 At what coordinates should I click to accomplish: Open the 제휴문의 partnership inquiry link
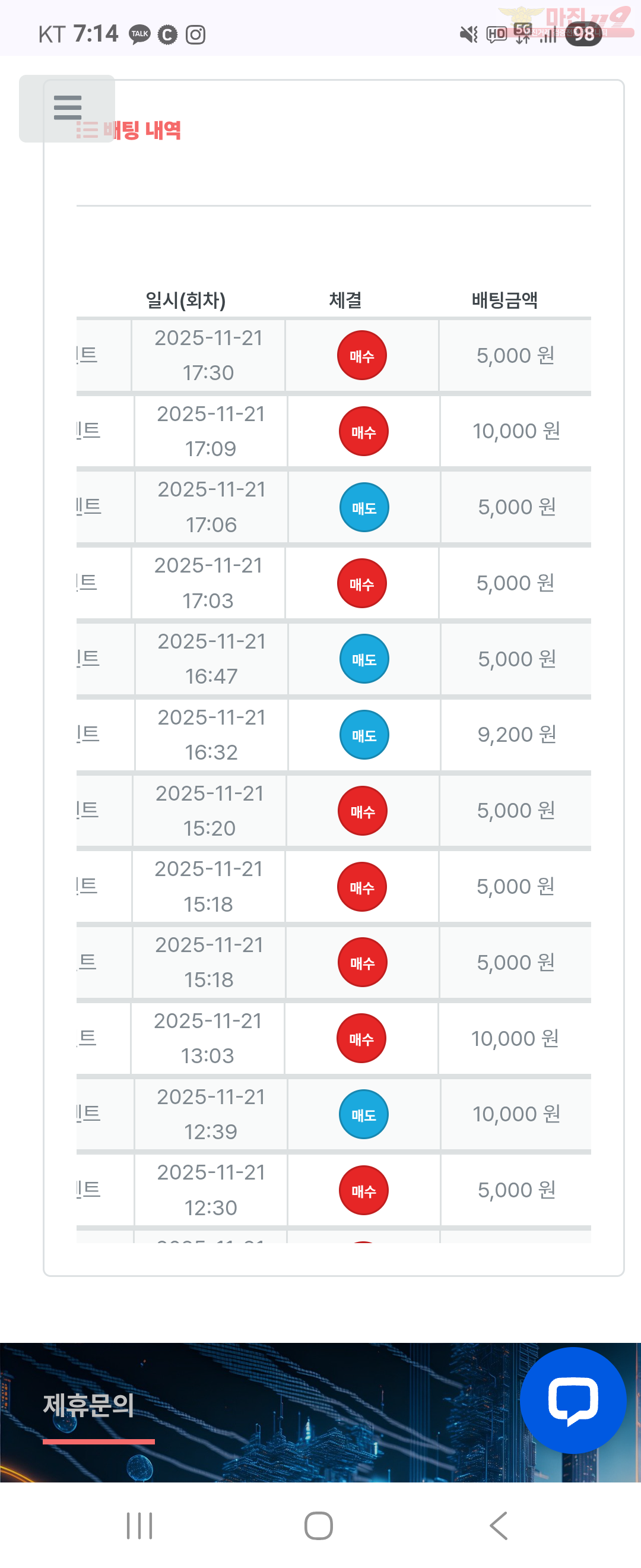tap(89, 1405)
